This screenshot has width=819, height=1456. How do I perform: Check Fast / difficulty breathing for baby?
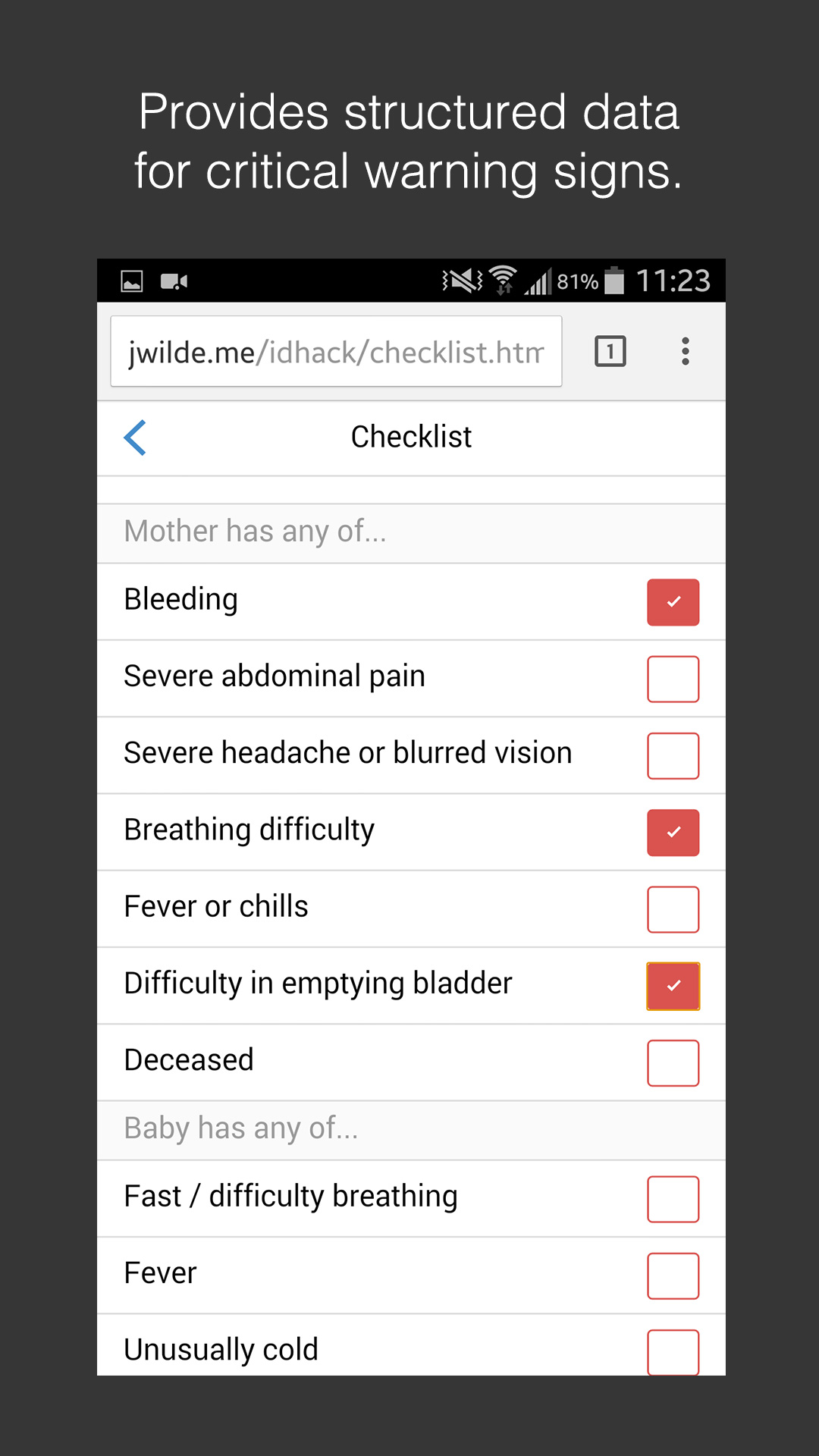(x=673, y=1199)
